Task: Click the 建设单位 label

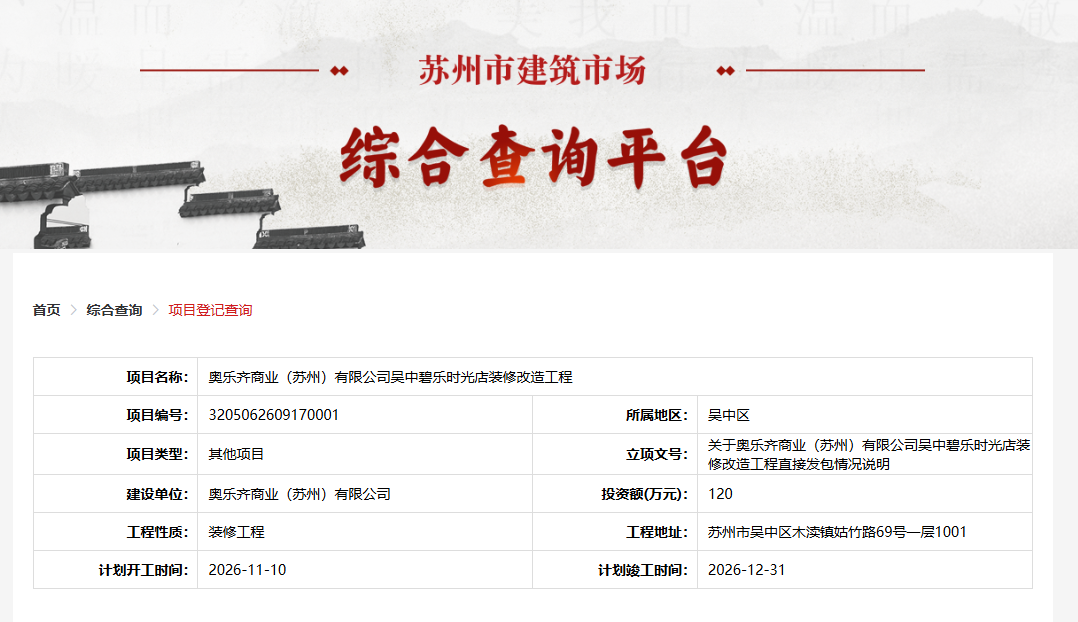Action: point(157,494)
